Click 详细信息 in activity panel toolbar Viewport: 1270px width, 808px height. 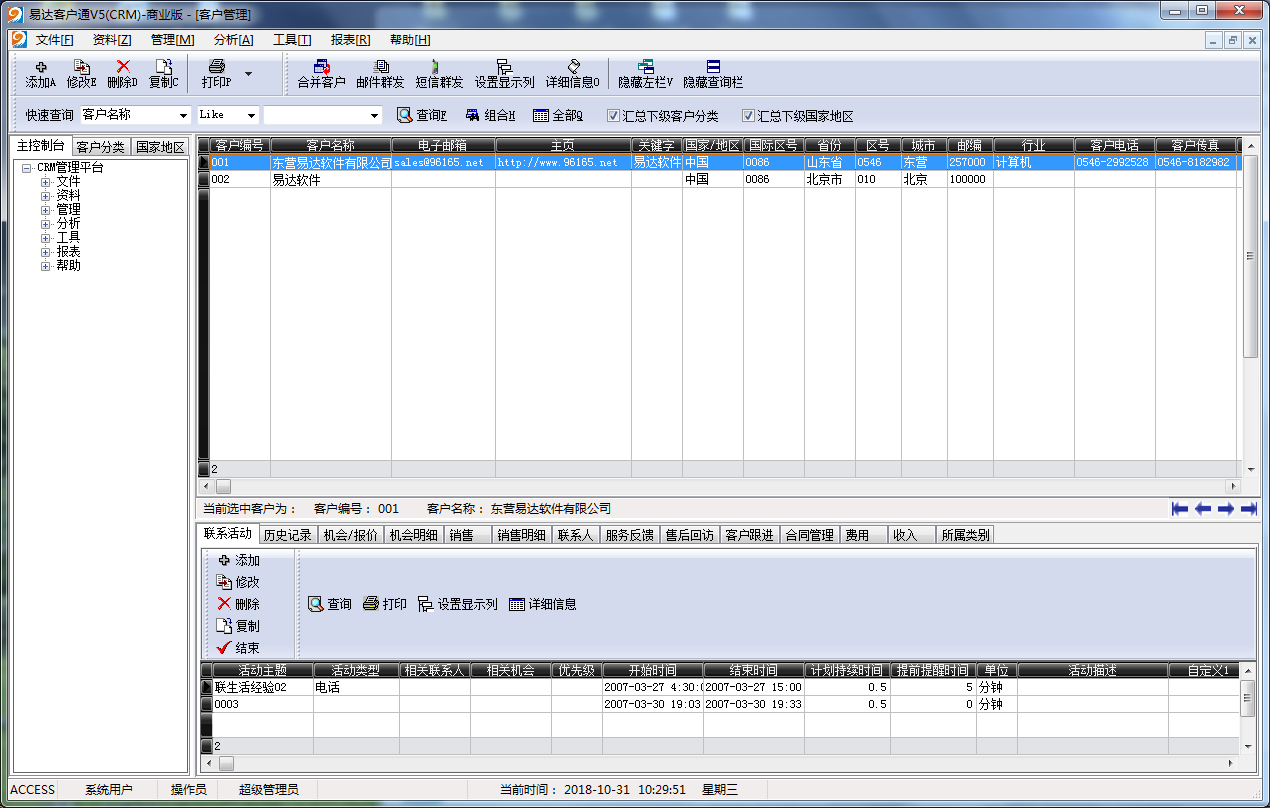[543, 604]
